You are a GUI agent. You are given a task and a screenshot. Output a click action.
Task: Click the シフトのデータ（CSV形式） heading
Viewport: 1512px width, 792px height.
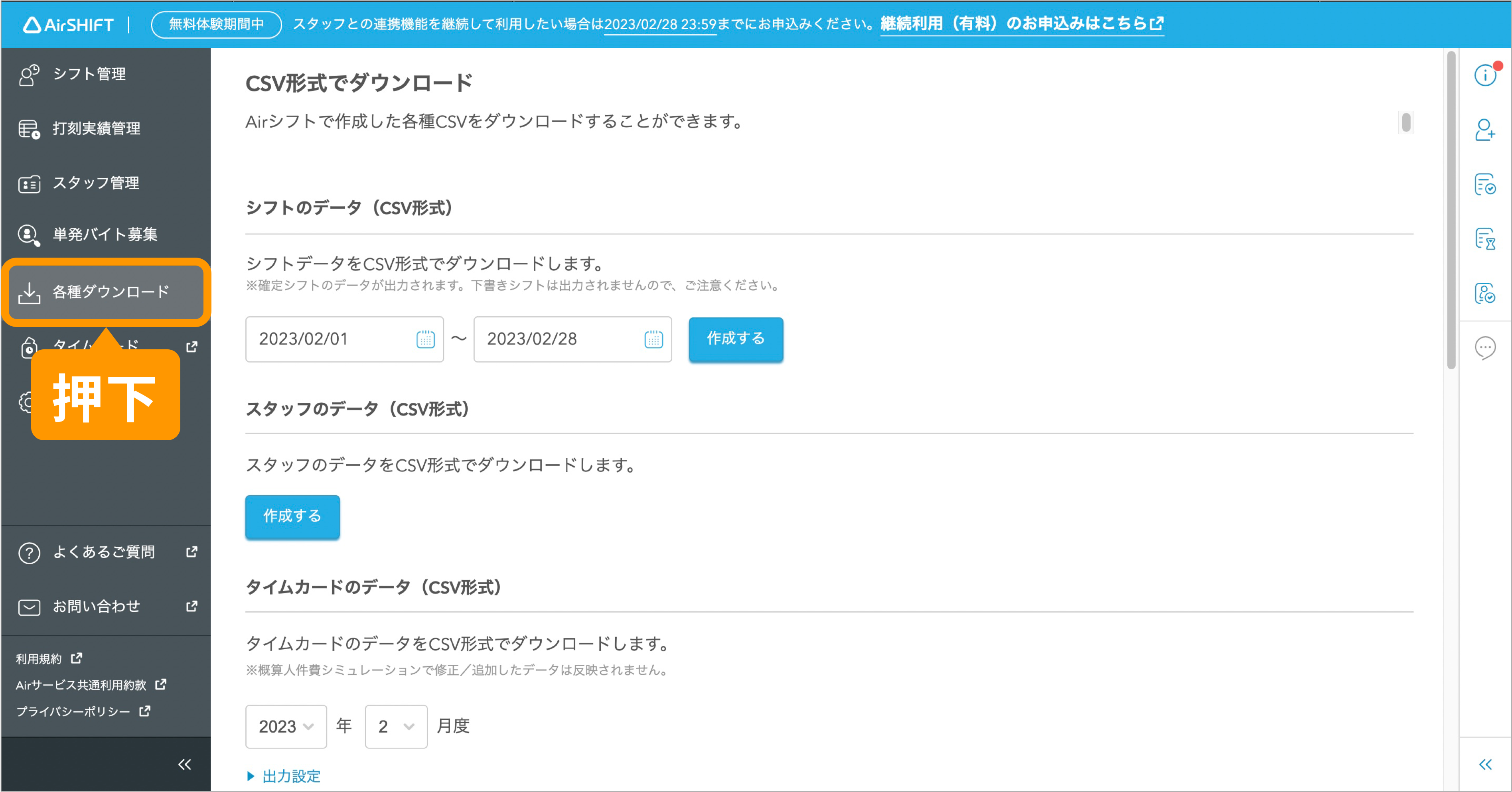[x=350, y=208]
